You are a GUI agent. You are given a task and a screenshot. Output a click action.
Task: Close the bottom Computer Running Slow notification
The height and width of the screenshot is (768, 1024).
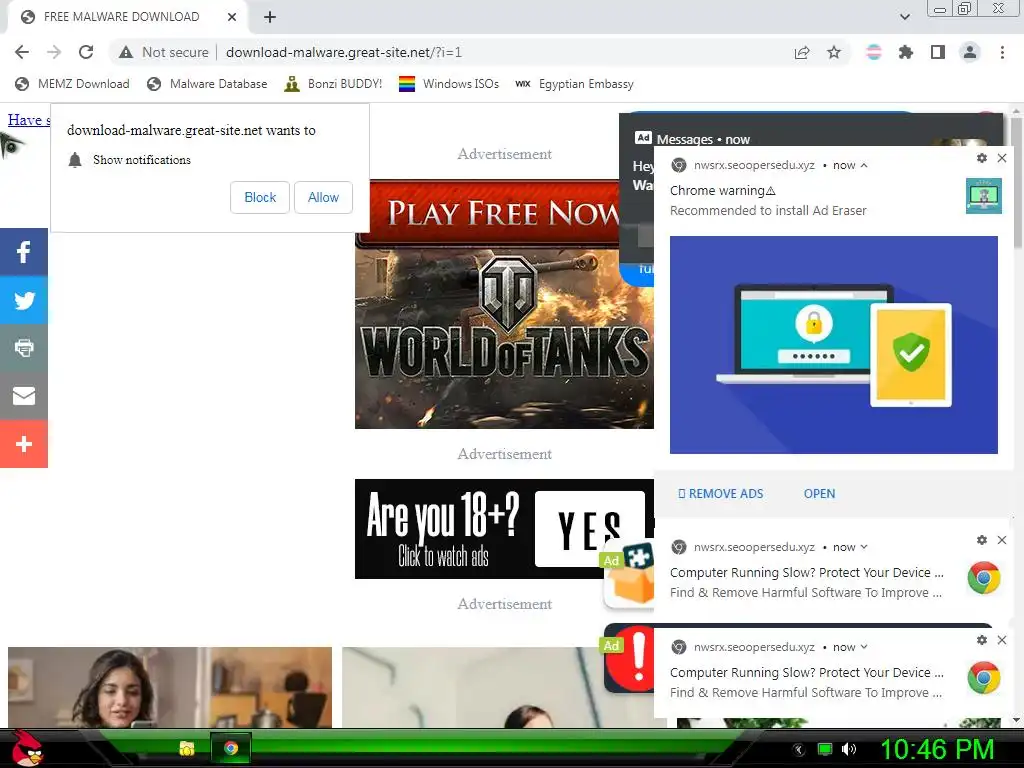[x=1002, y=640]
